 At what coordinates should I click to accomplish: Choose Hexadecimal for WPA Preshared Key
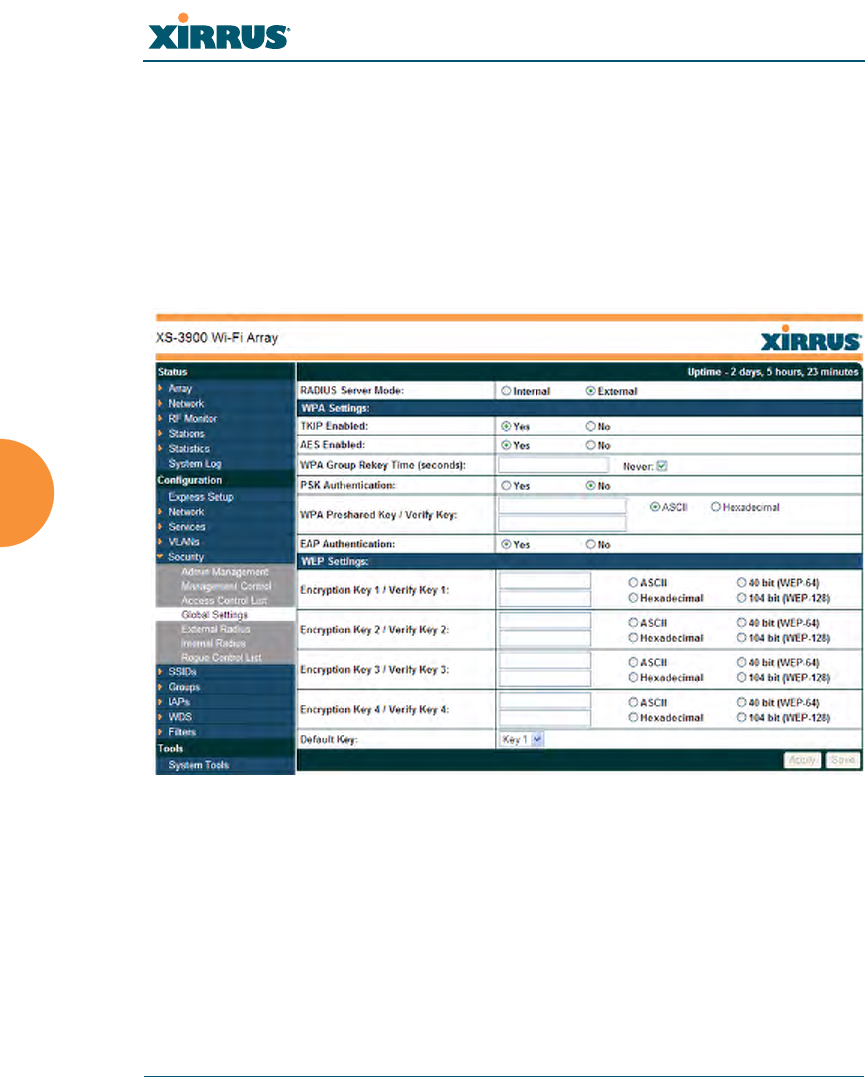click(x=716, y=507)
